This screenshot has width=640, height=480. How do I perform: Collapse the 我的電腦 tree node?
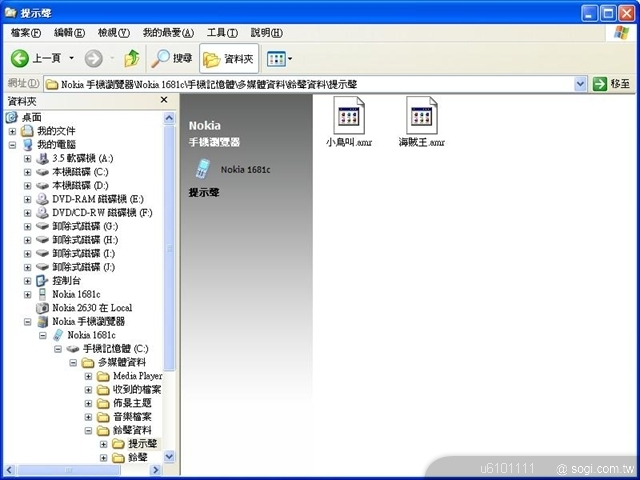click(12, 145)
